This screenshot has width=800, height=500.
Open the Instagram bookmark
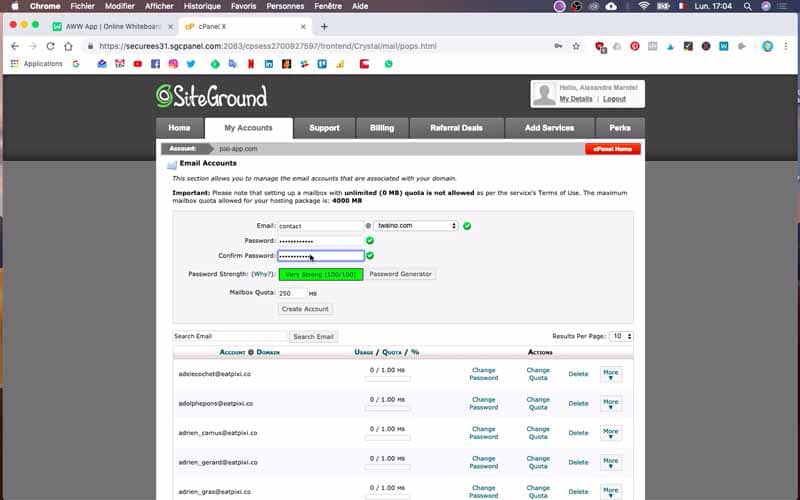tap(173, 64)
